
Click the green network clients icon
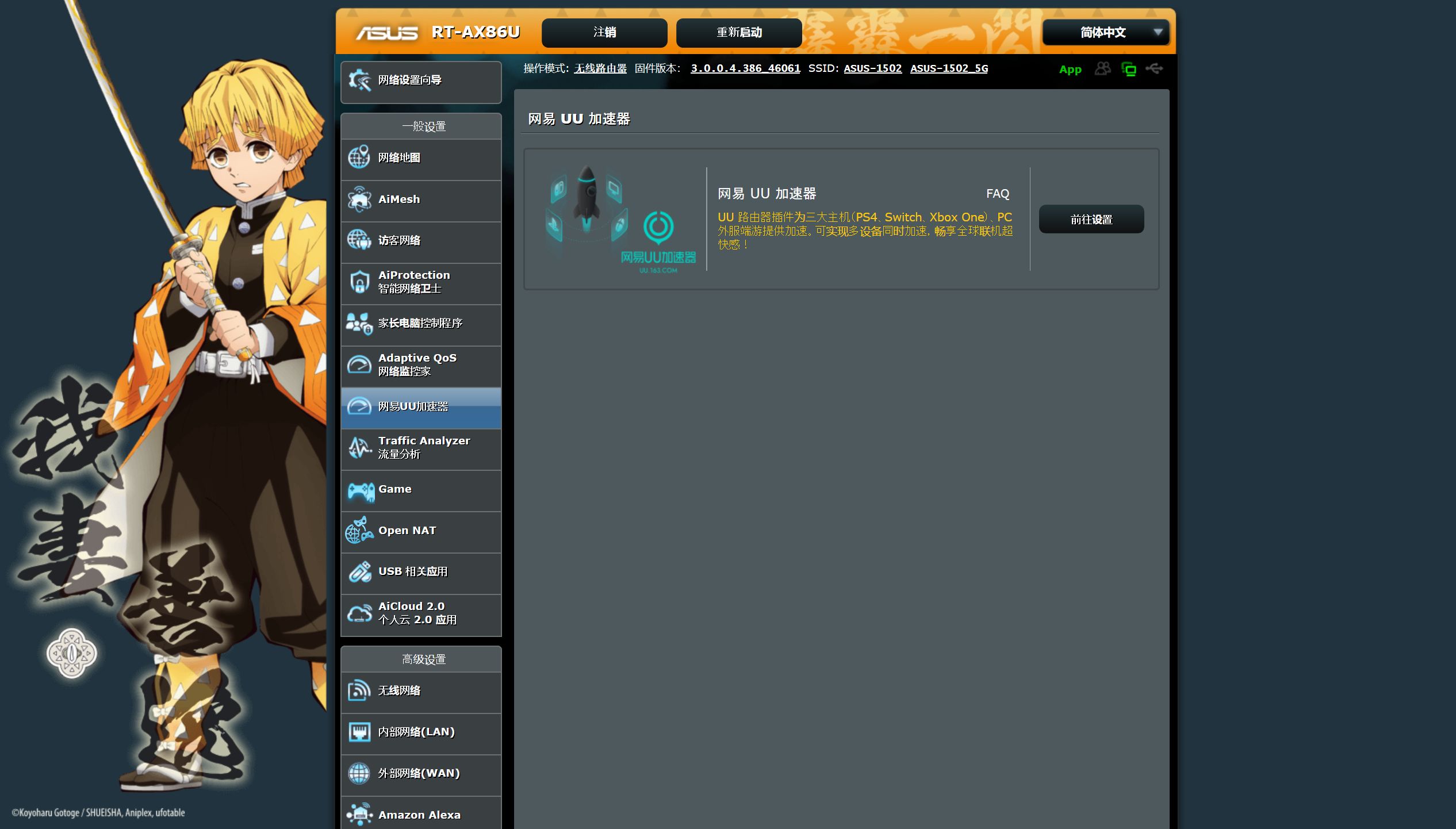click(x=1129, y=69)
